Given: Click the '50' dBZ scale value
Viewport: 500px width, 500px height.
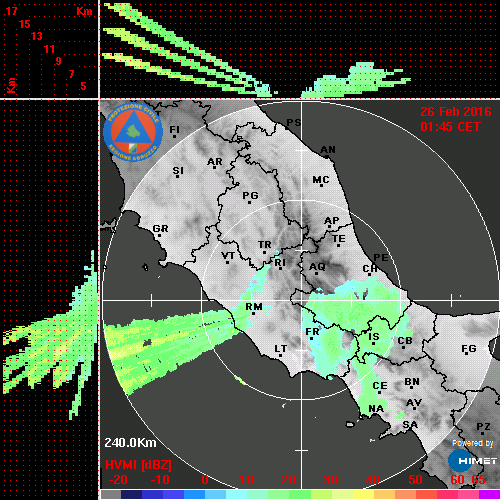Looking at the screenshot, I should pyautogui.click(x=415, y=480).
